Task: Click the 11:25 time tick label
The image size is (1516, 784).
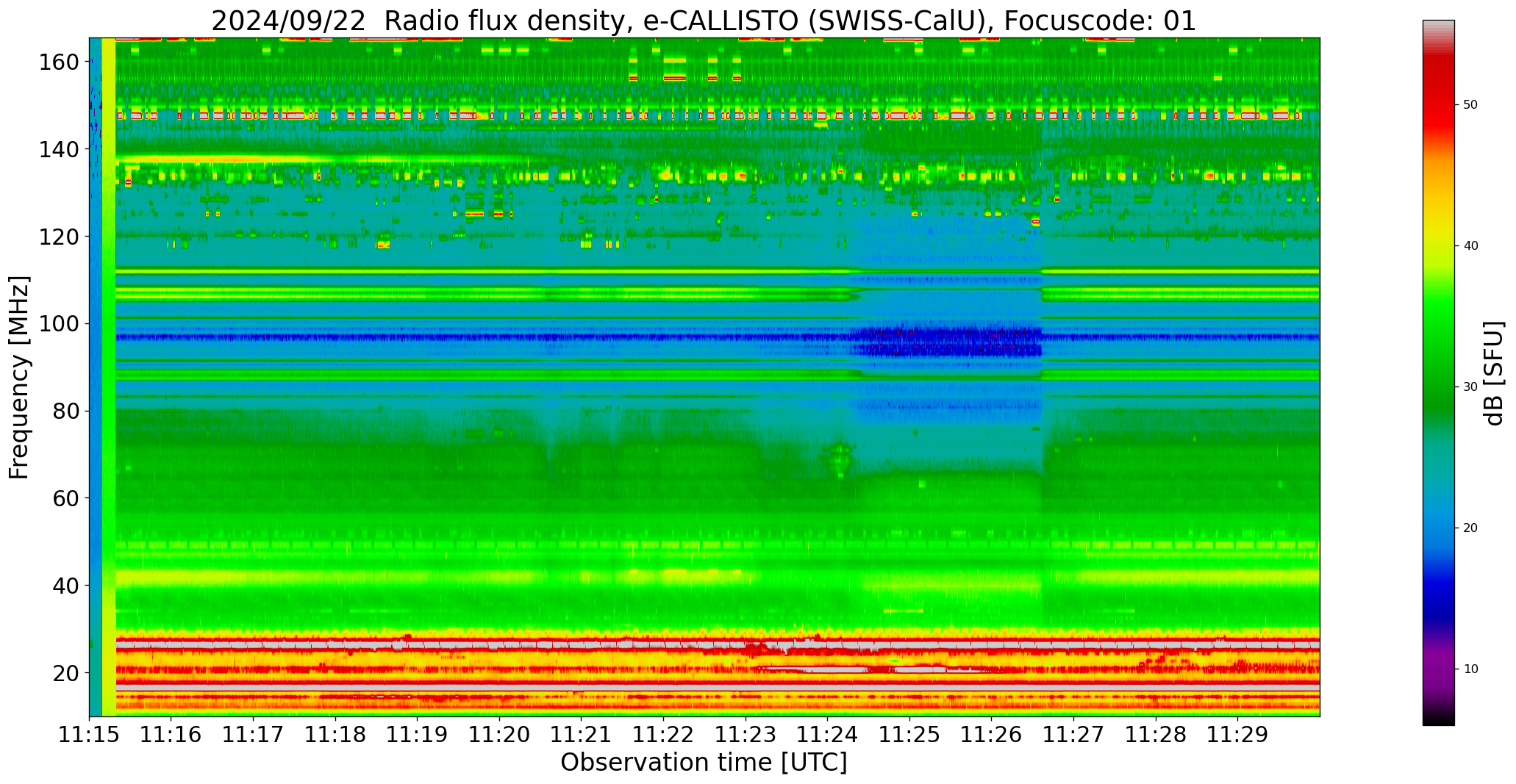Action: 909,735
